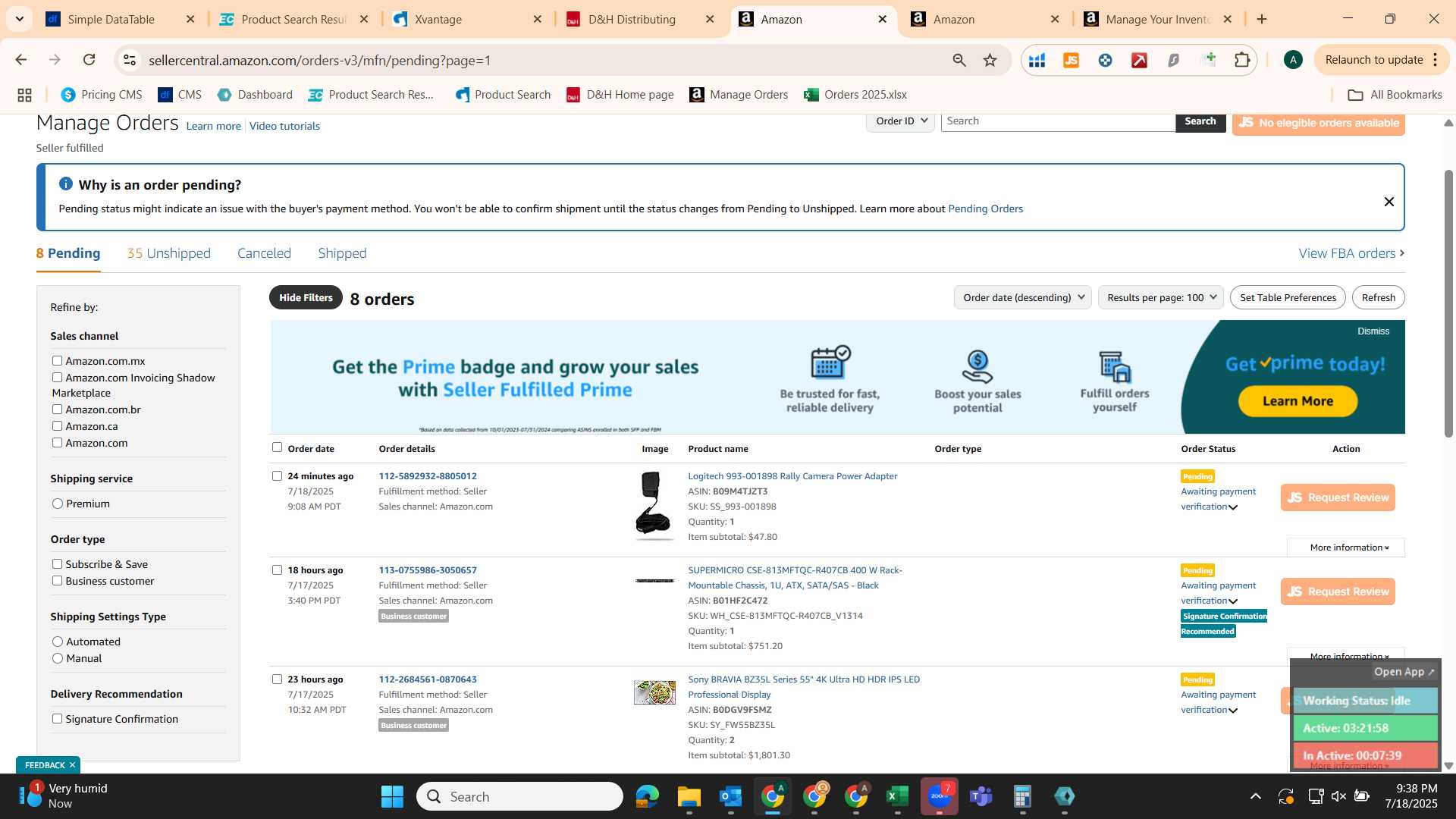Click the Hide Filters button
This screenshot has width=1456, height=819.
tap(306, 297)
